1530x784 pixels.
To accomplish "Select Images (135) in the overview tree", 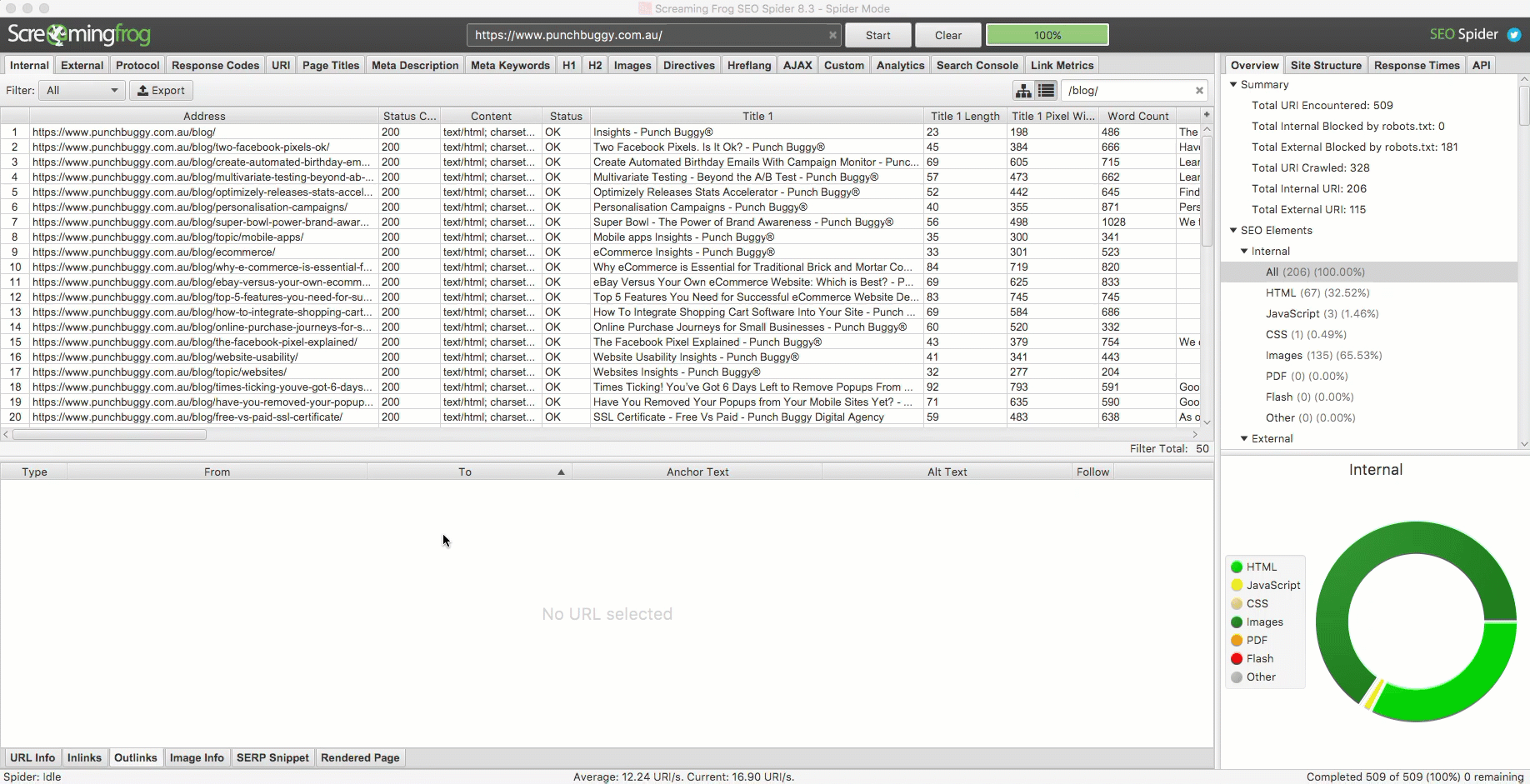I will [1323, 355].
